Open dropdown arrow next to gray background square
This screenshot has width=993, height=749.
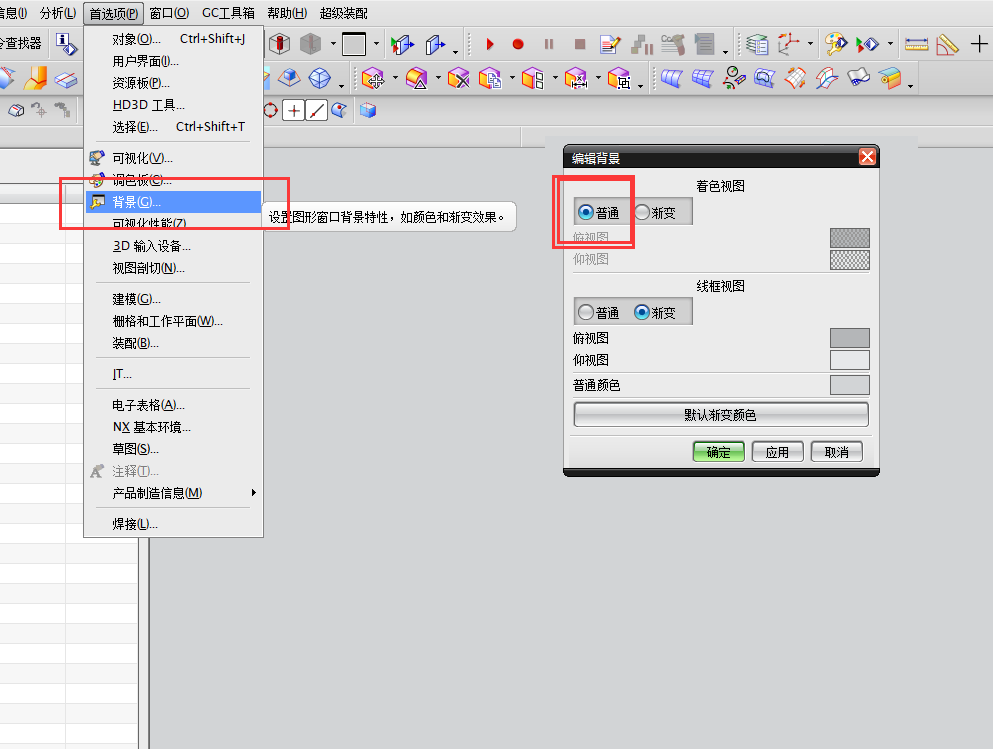pos(376,44)
